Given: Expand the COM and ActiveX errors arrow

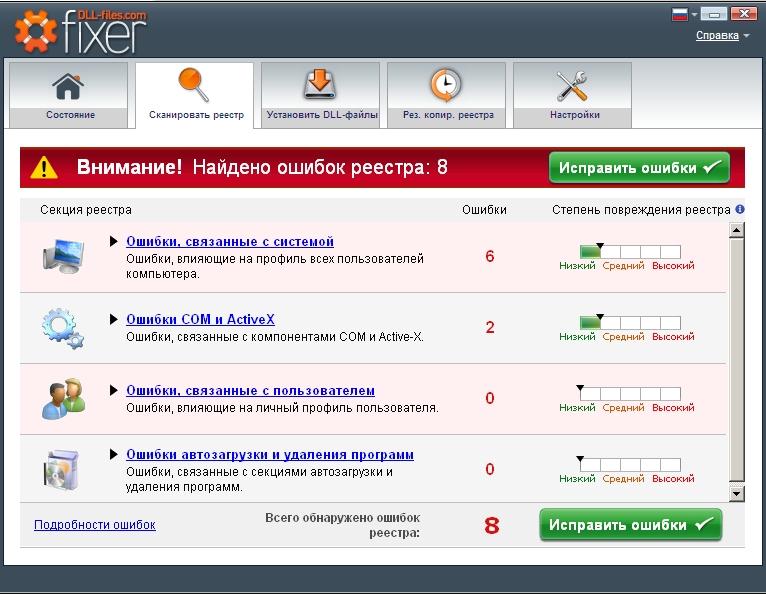Looking at the screenshot, I should (x=114, y=320).
